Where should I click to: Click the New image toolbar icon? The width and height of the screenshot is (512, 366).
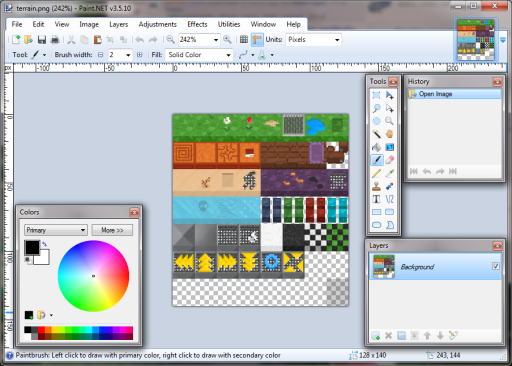click(x=16, y=40)
